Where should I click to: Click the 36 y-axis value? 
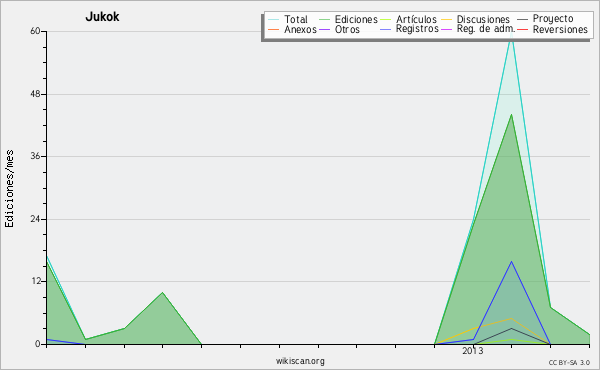click(x=35, y=156)
